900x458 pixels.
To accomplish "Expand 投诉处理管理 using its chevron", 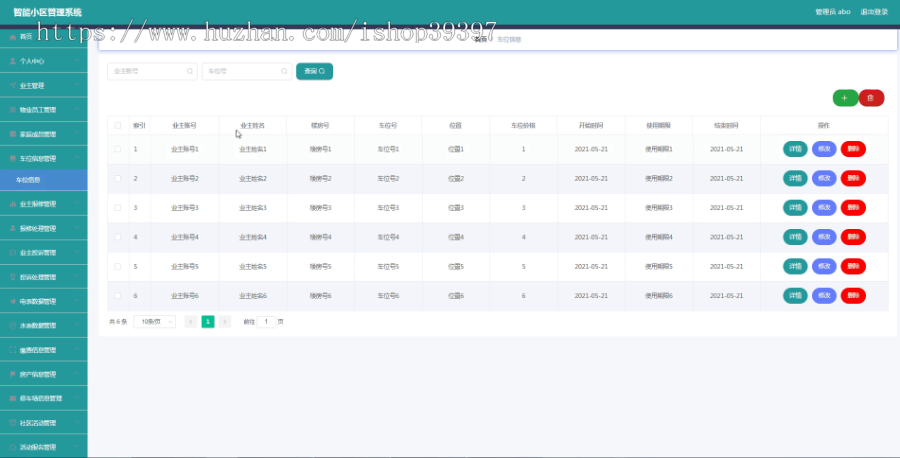I will [77, 277].
